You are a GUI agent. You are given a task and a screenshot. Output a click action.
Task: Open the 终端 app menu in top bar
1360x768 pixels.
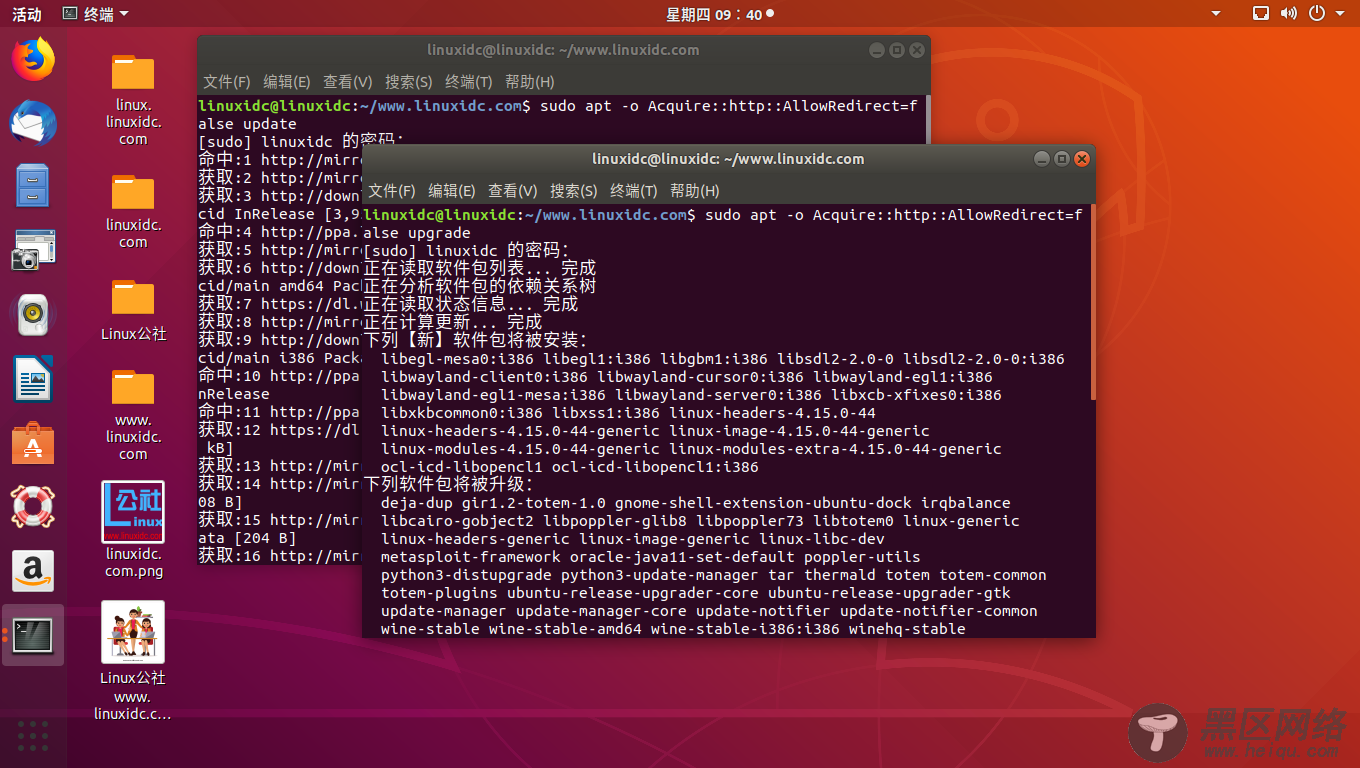[x=95, y=14]
